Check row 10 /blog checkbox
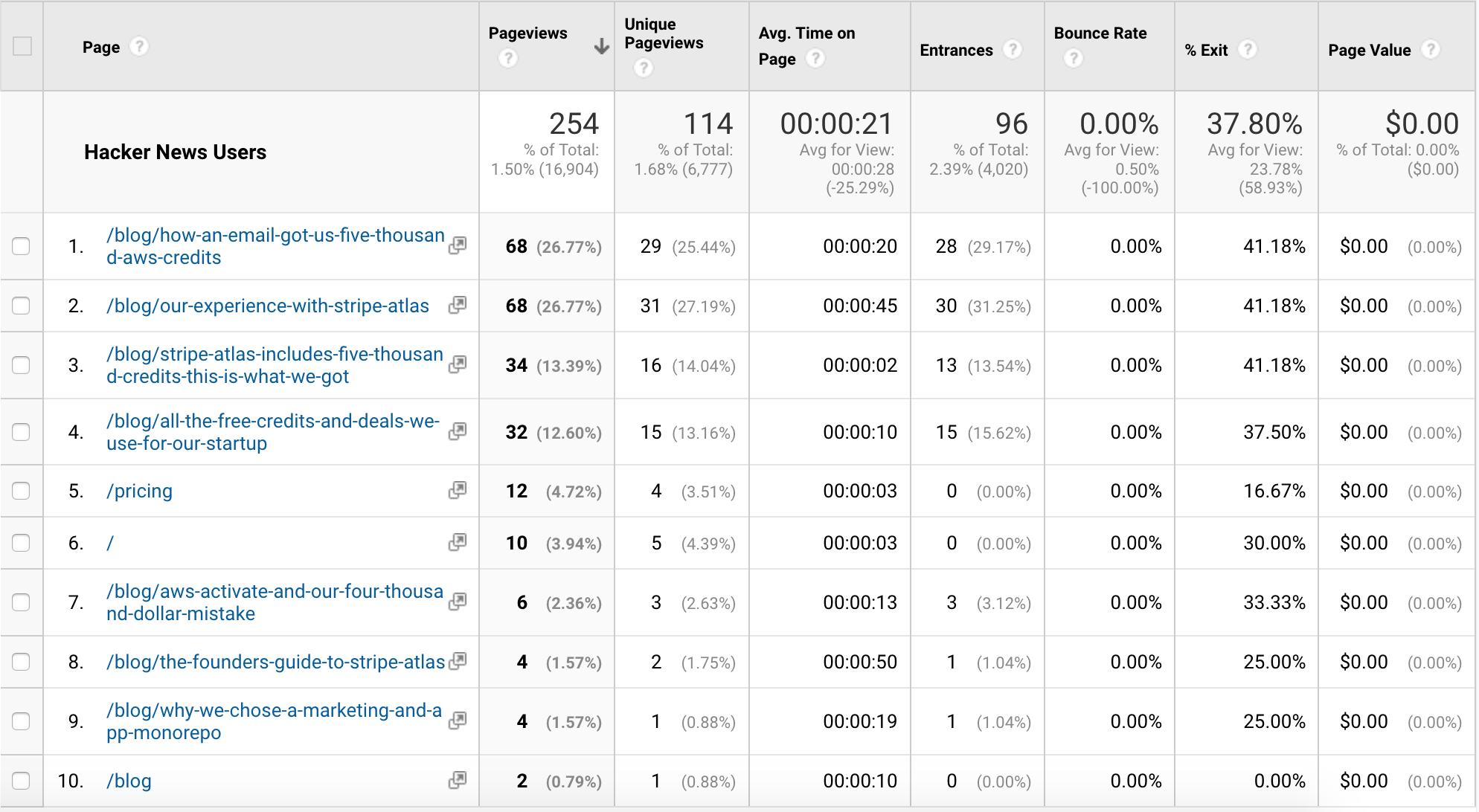 (x=22, y=781)
